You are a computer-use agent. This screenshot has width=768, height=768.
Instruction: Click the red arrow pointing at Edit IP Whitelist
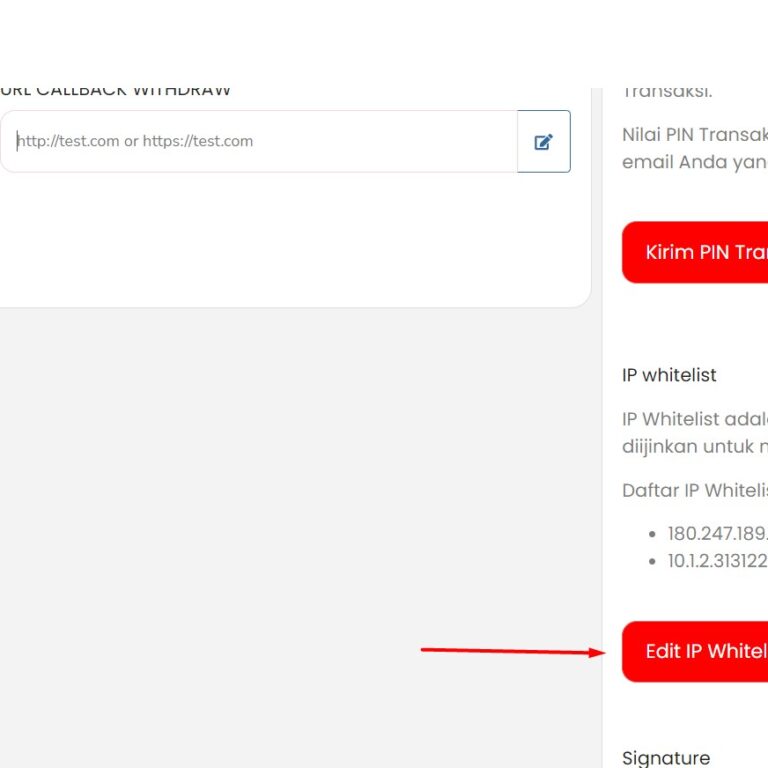tap(512, 651)
